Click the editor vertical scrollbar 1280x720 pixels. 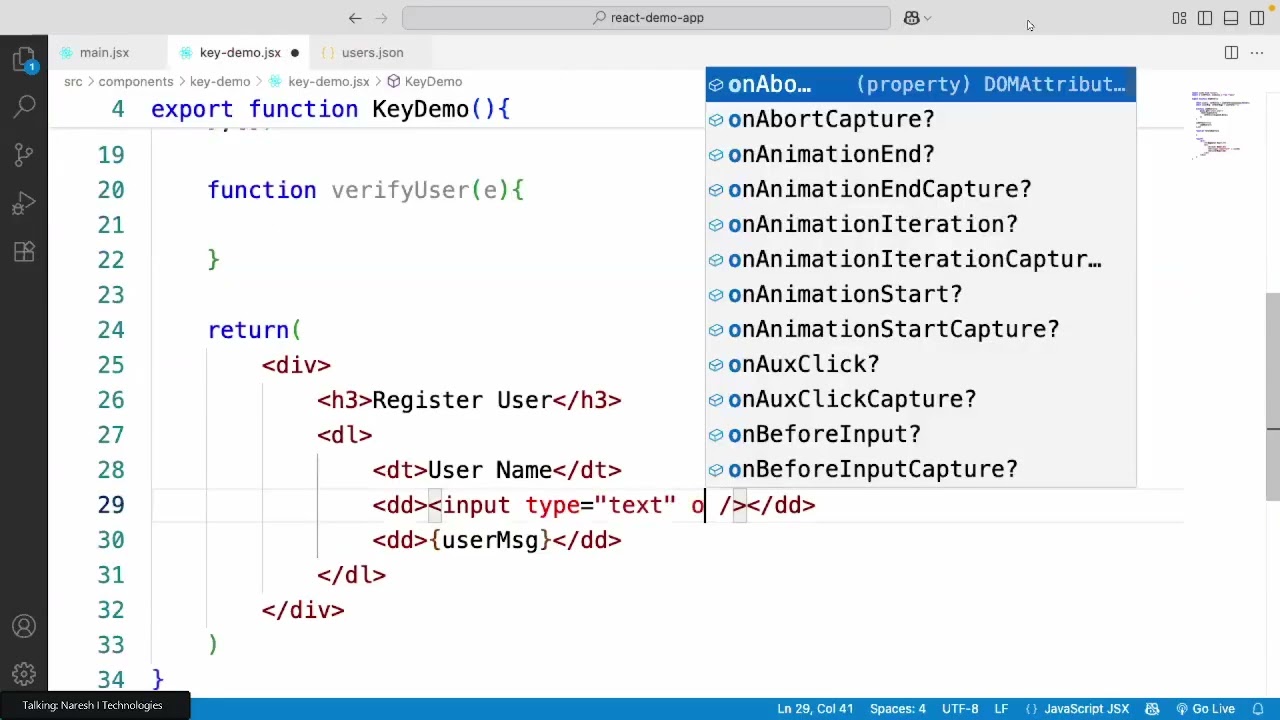(1273, 395)
